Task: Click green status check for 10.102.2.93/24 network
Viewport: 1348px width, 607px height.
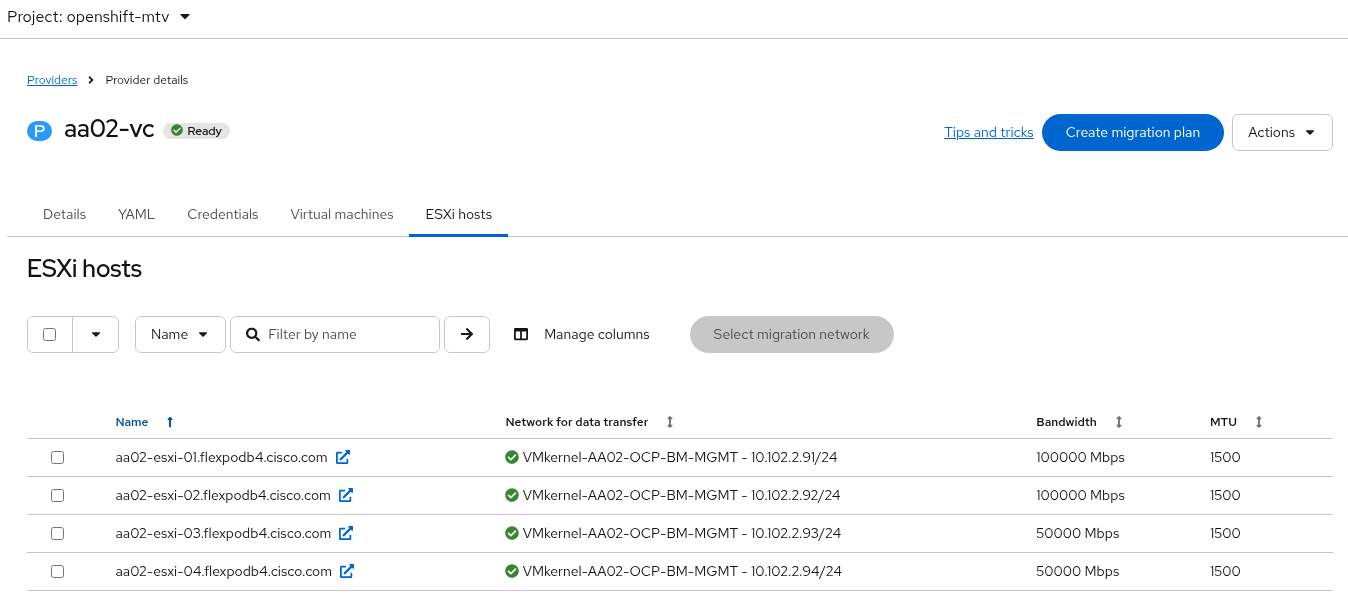Action: [512, 533]
